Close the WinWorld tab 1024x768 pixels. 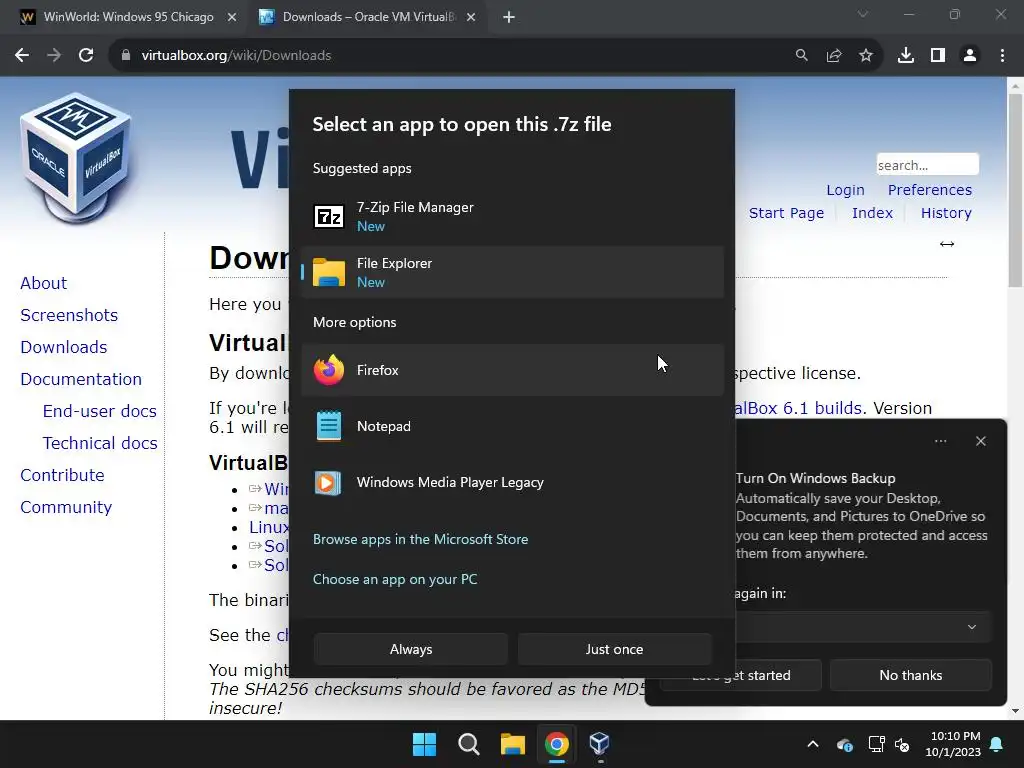tap(232, 17)
